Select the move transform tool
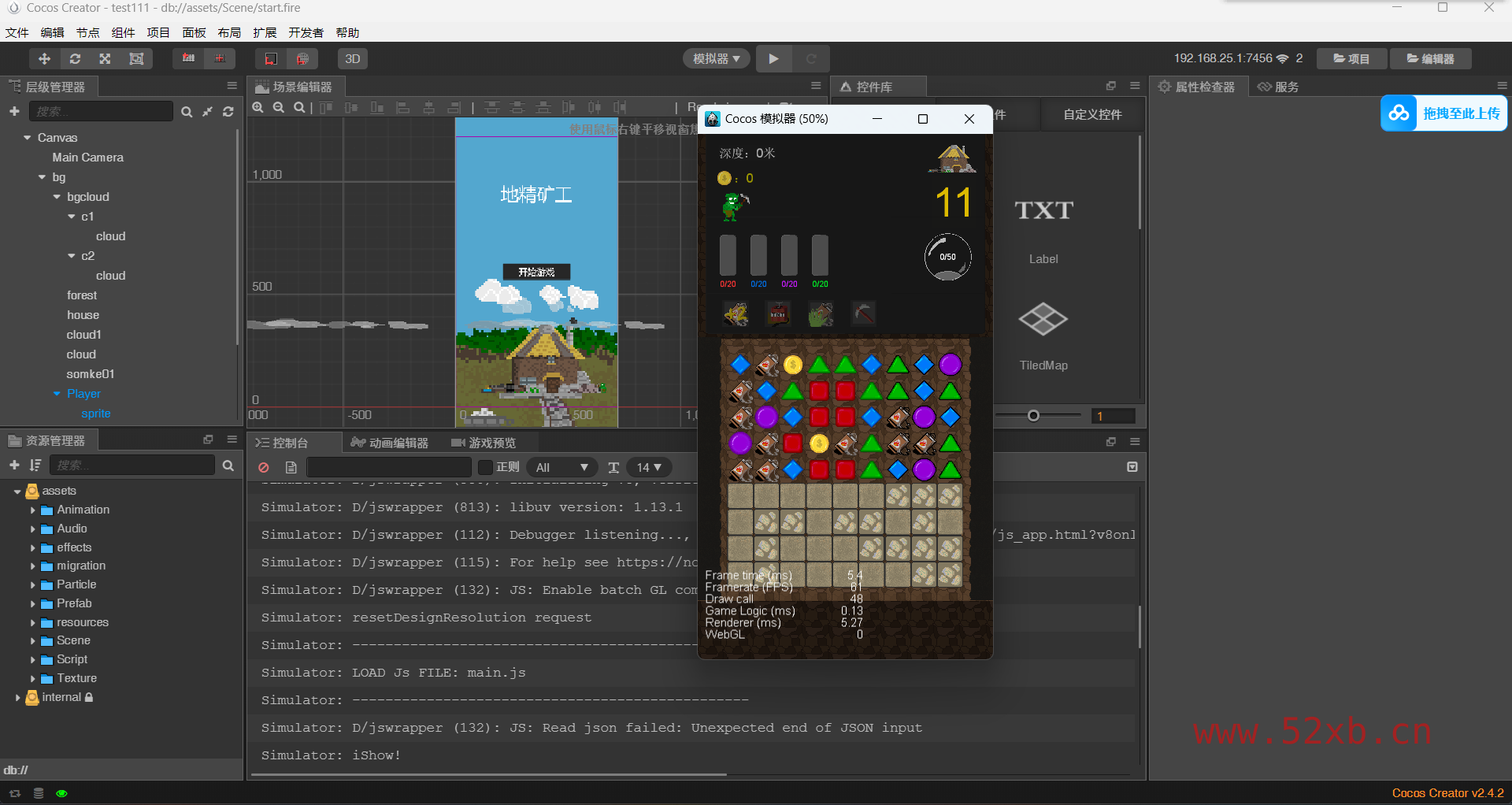 44,59
